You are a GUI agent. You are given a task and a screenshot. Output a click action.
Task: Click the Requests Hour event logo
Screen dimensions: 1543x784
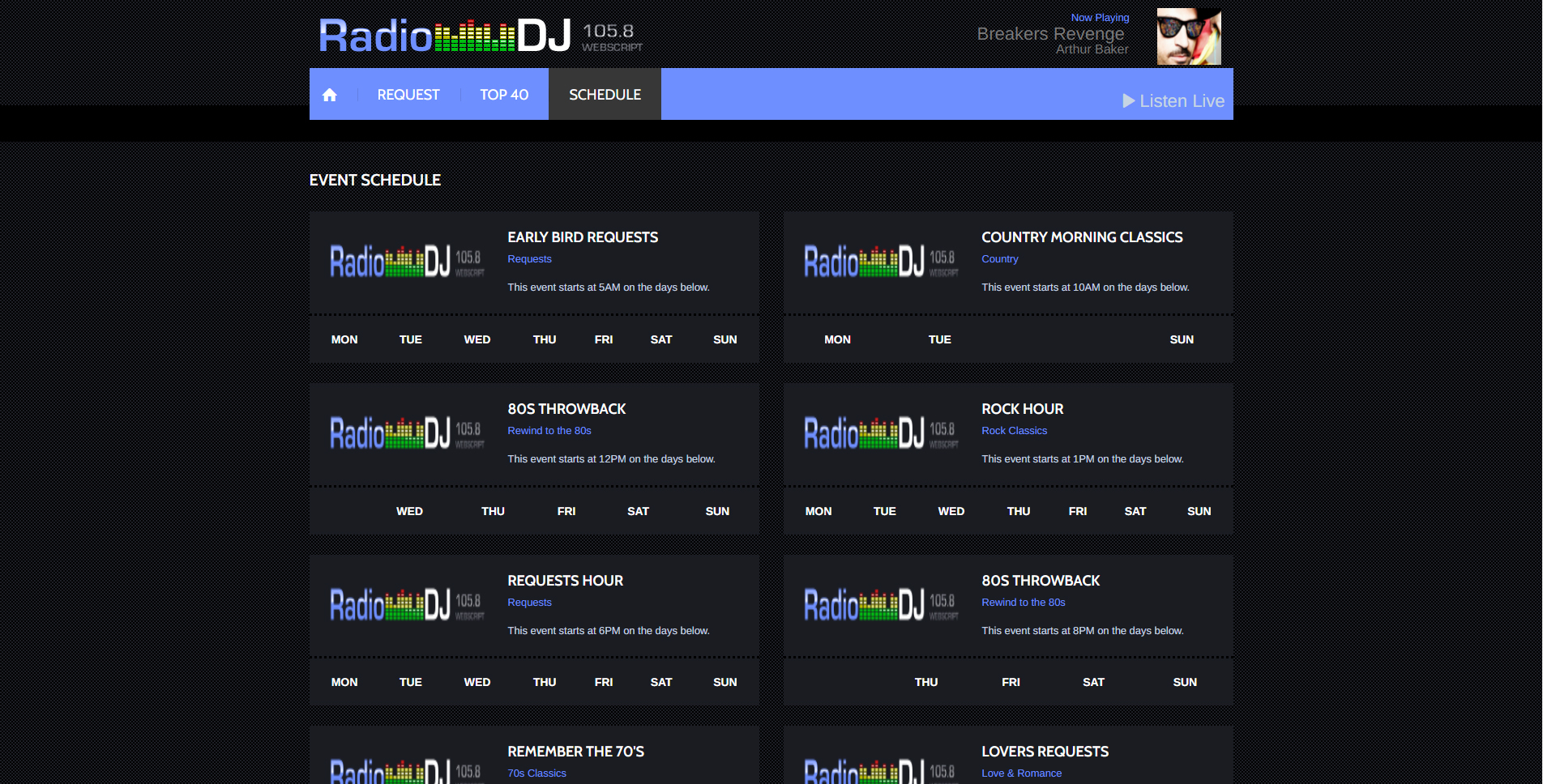click(407, 605)
